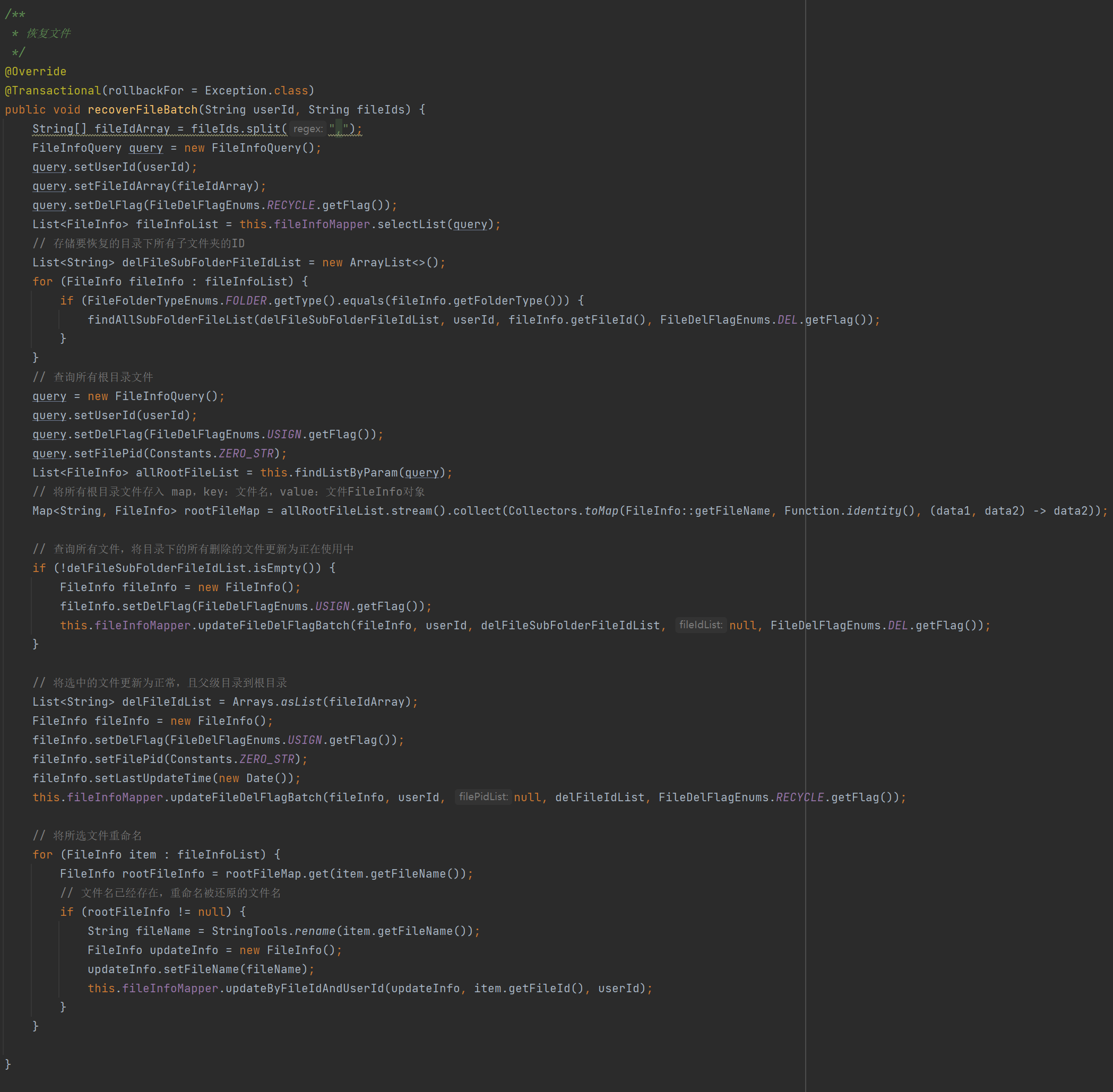Click the updateByFileIdAndUserId method call
This screenshot has width=1113, height=1092.
(304, 989)
